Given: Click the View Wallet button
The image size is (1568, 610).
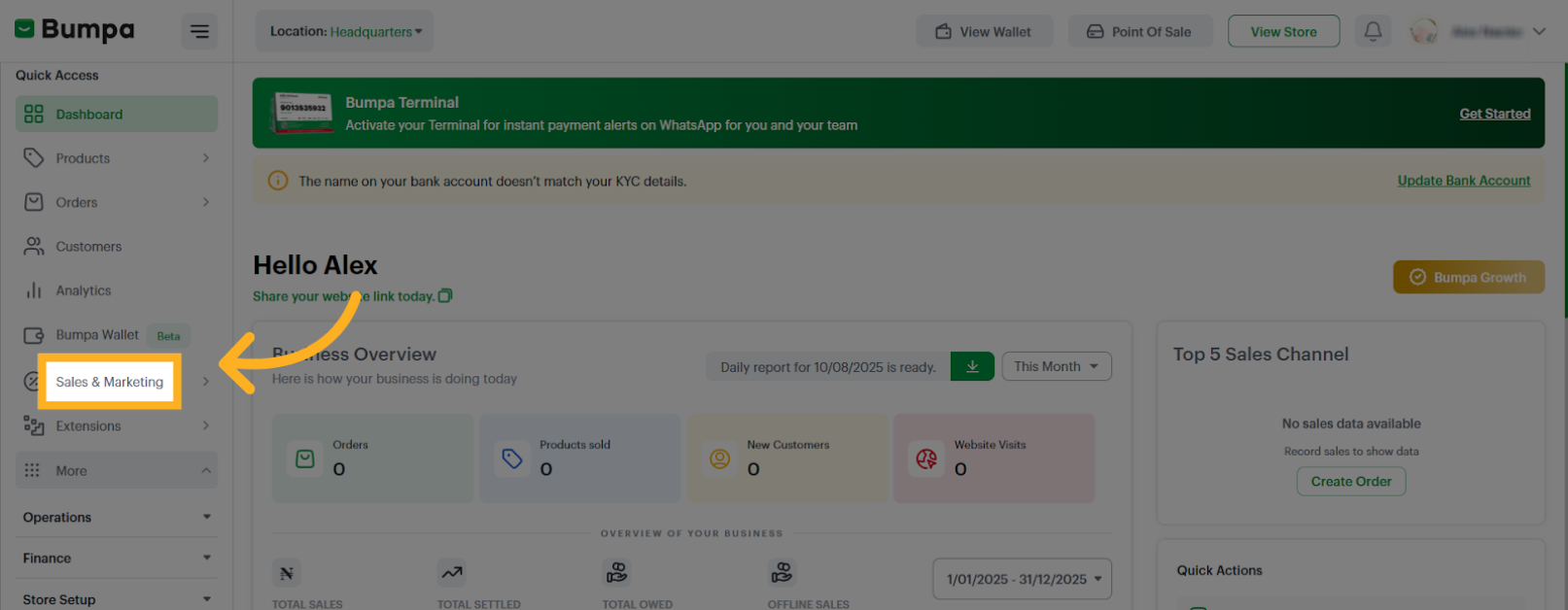Looking at the screenshot, I should click(x=984, y=31).
